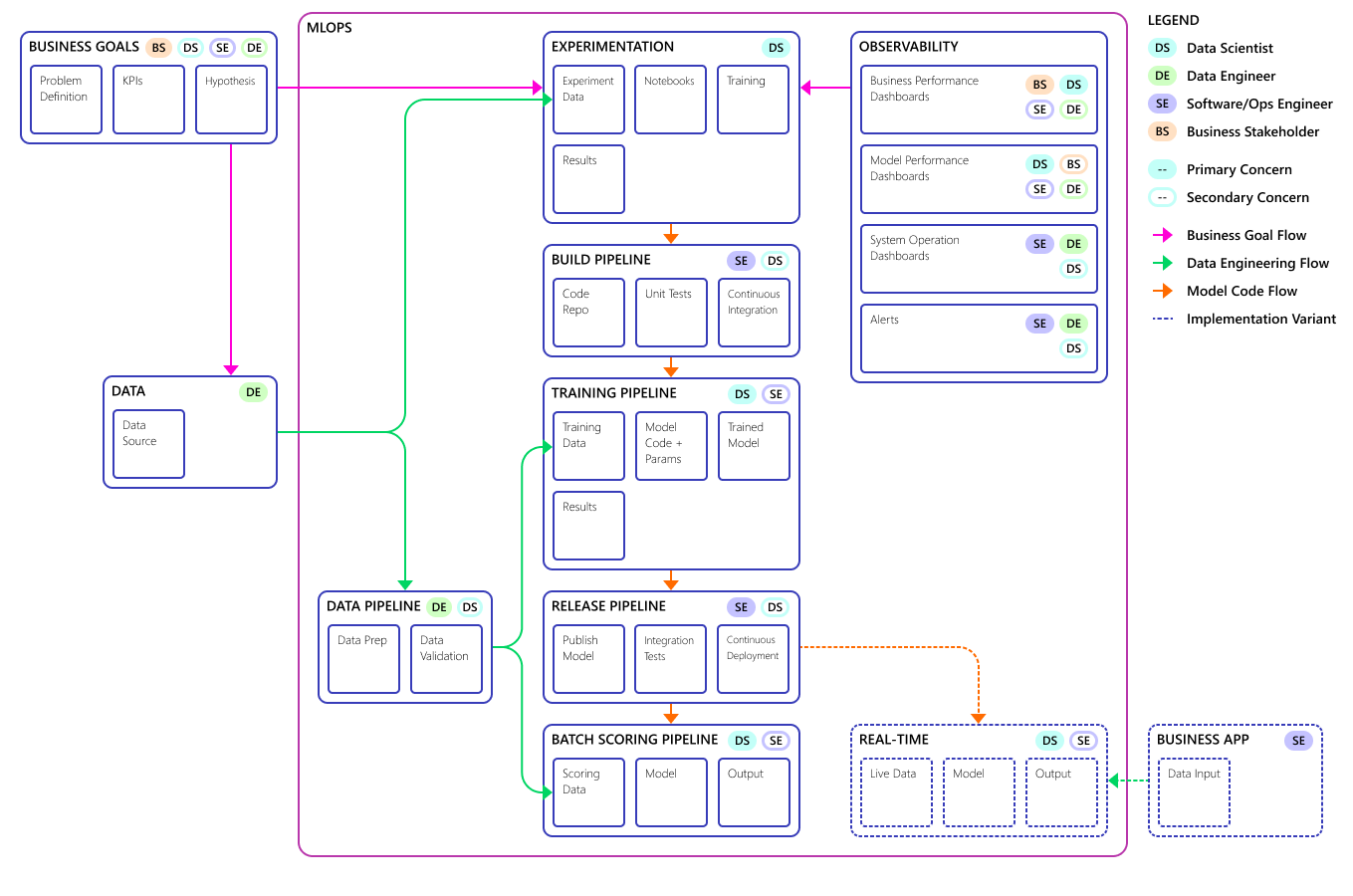Select the Publish Model box
The width and height of the screenshot is (1353, 896).
pos(588,659)
